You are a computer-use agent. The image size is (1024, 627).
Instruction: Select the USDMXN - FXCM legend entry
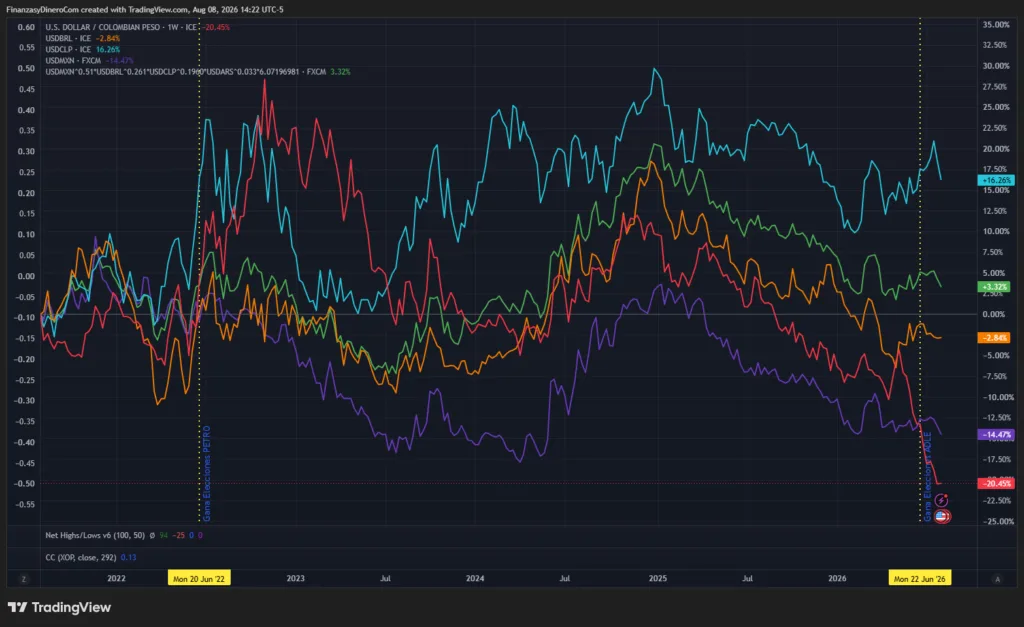click(73, 61)
